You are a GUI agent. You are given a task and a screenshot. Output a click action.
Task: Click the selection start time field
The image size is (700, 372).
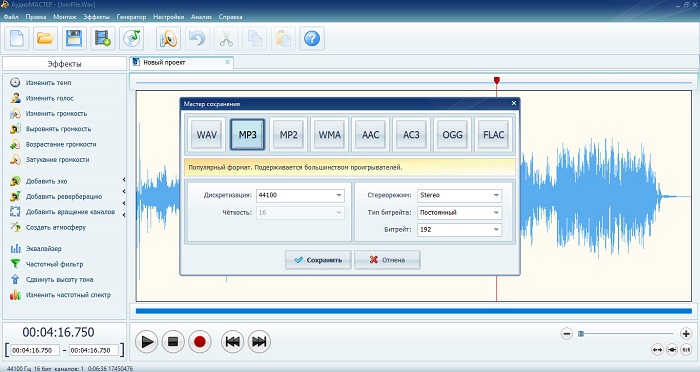pyautogui.click(x=35, y=351)
